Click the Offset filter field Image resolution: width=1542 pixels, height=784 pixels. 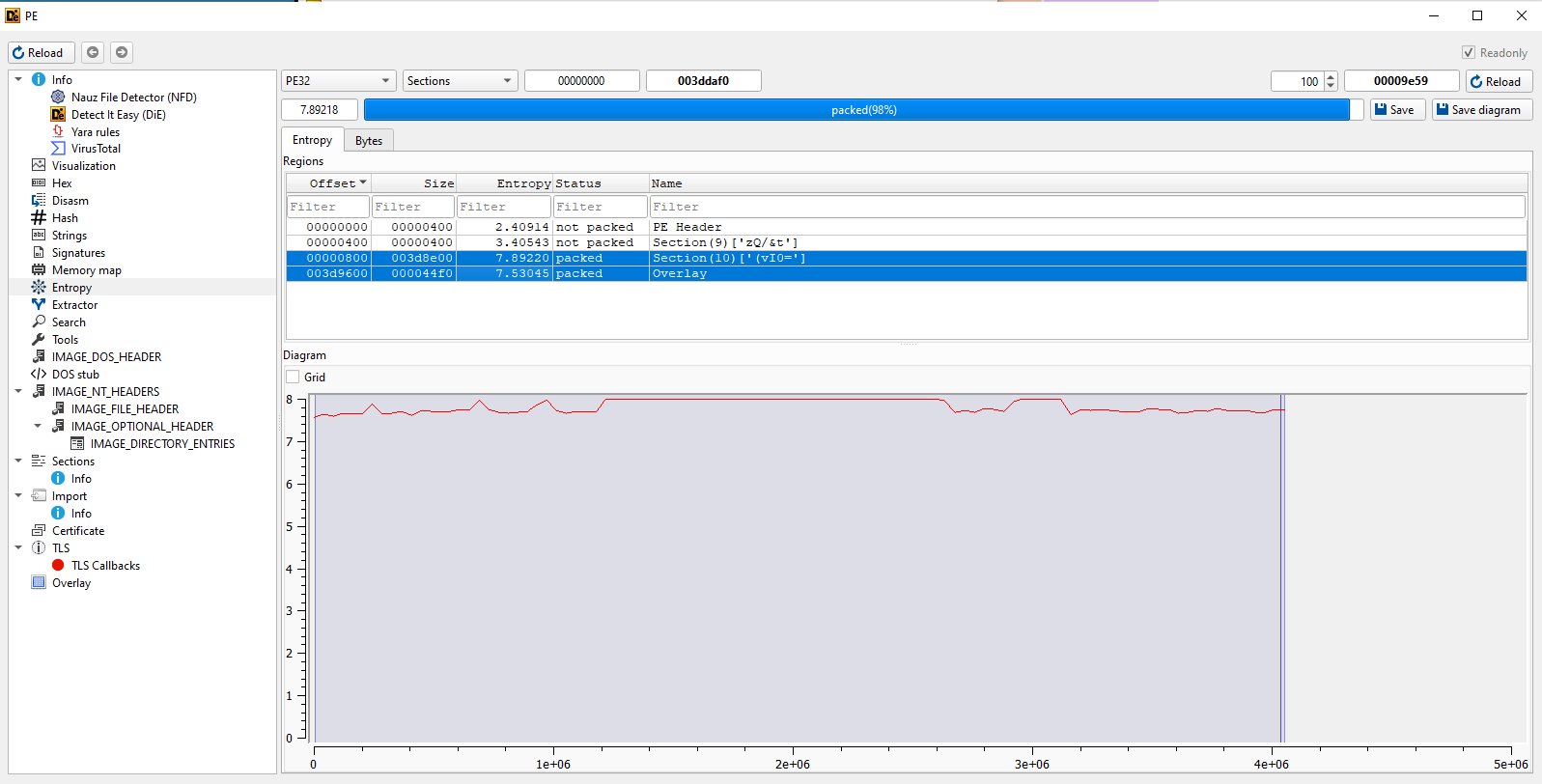tap(328, 207)
